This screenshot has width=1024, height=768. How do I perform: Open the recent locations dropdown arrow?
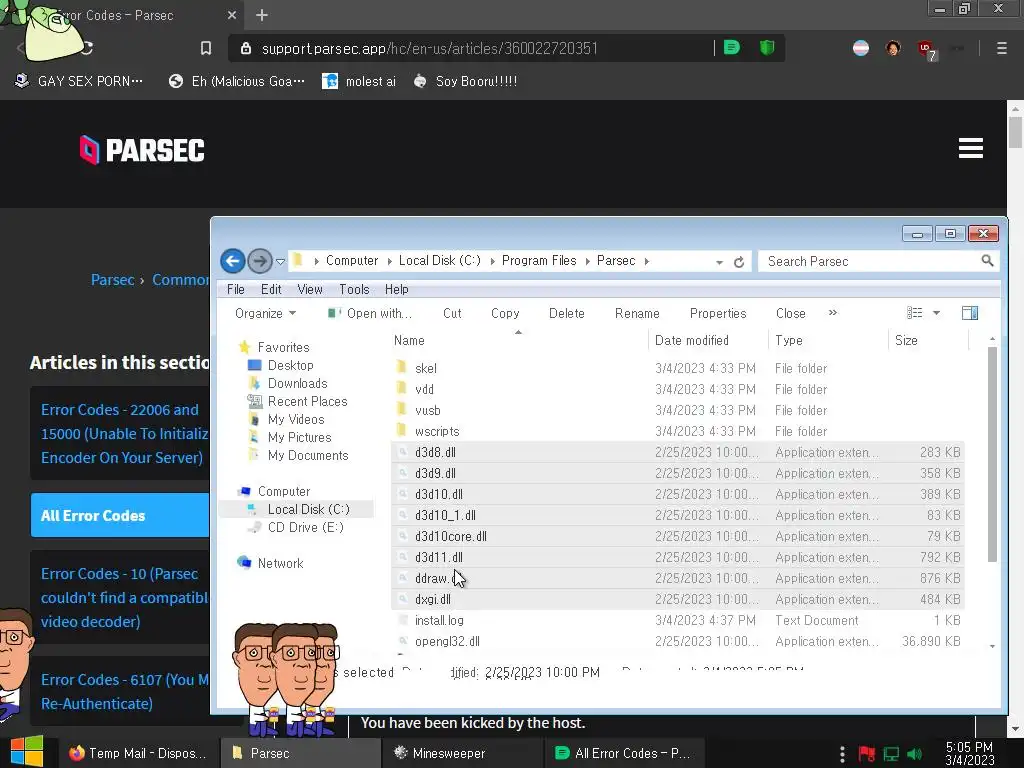280,261
